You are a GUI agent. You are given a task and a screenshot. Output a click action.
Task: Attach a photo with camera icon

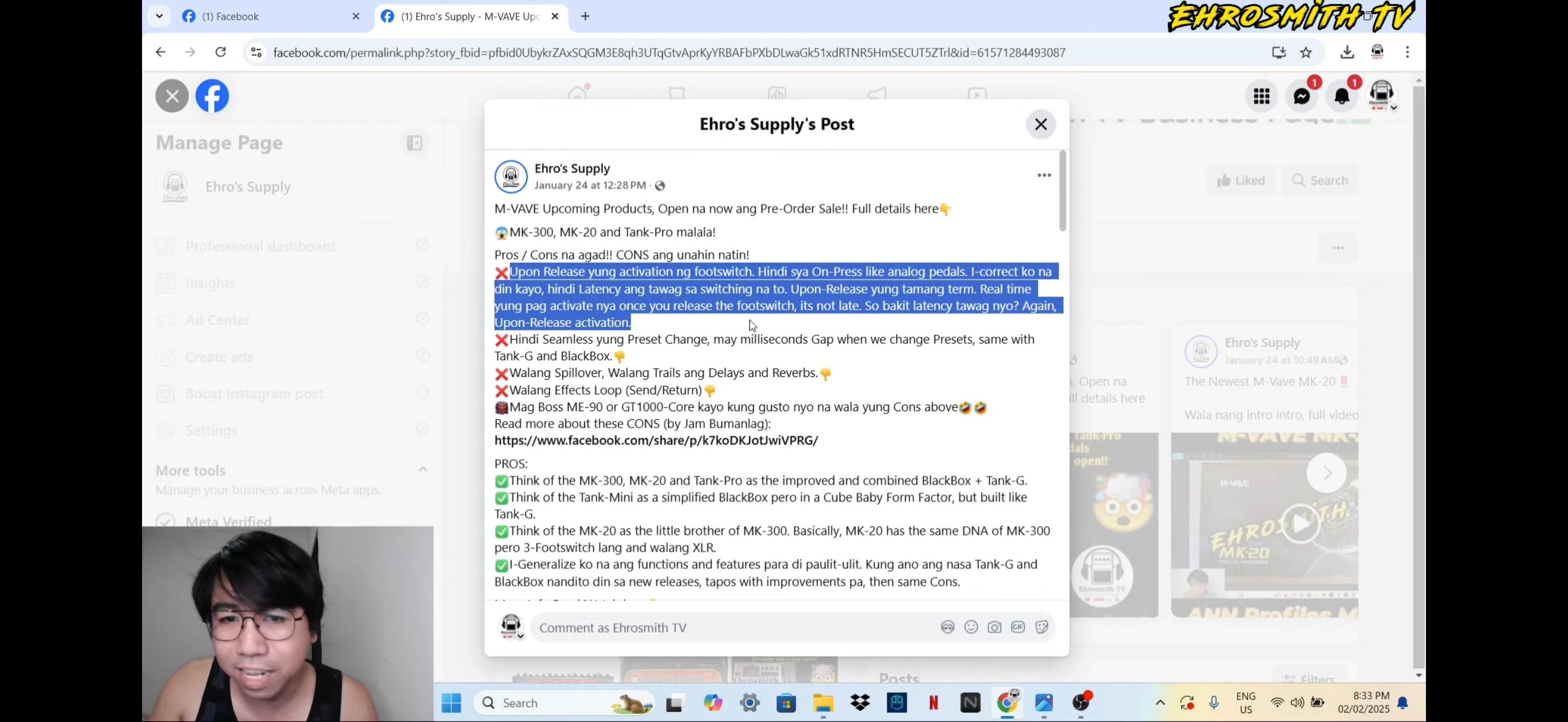pos(994,627)
